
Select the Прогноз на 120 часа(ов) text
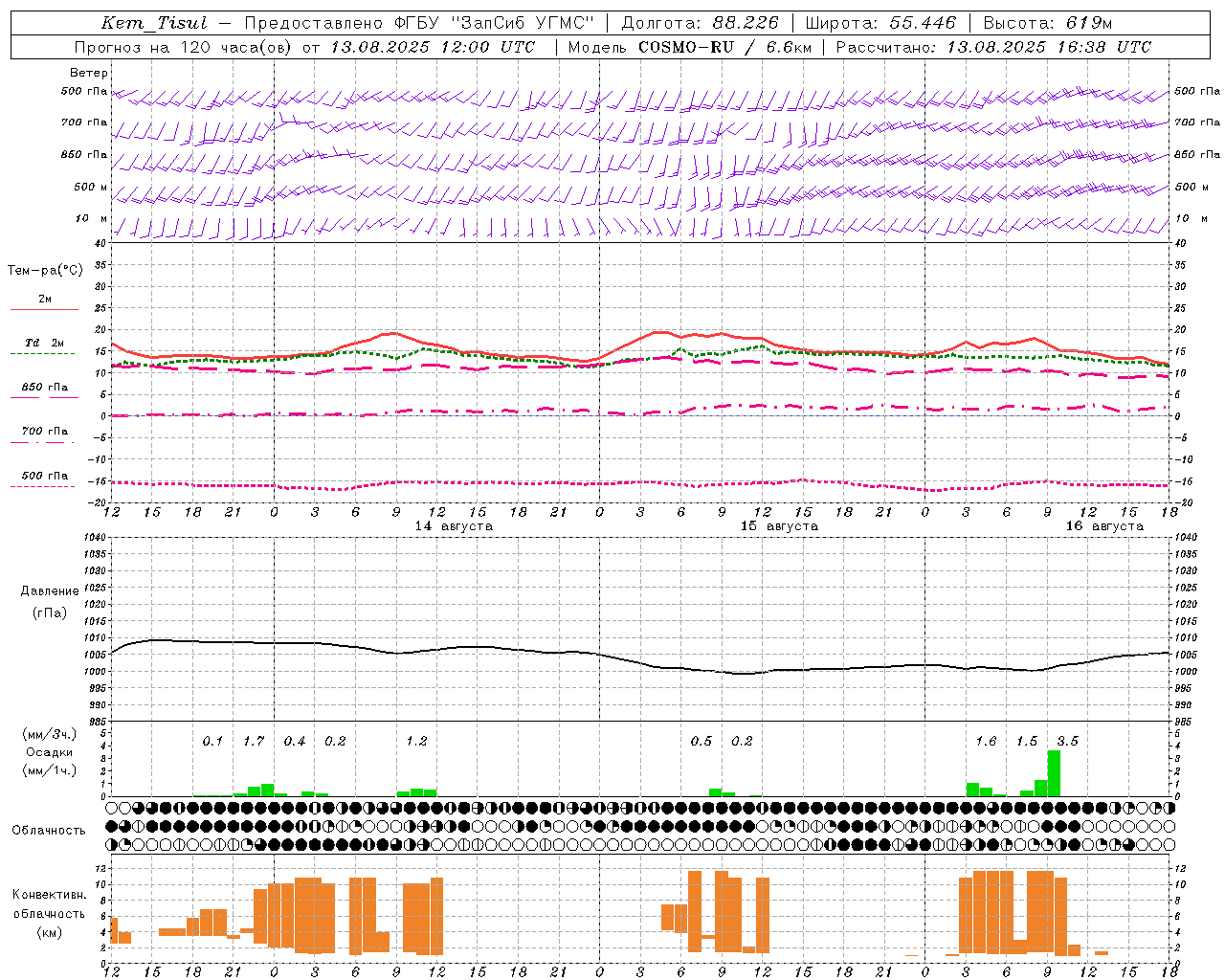point(184,47)
